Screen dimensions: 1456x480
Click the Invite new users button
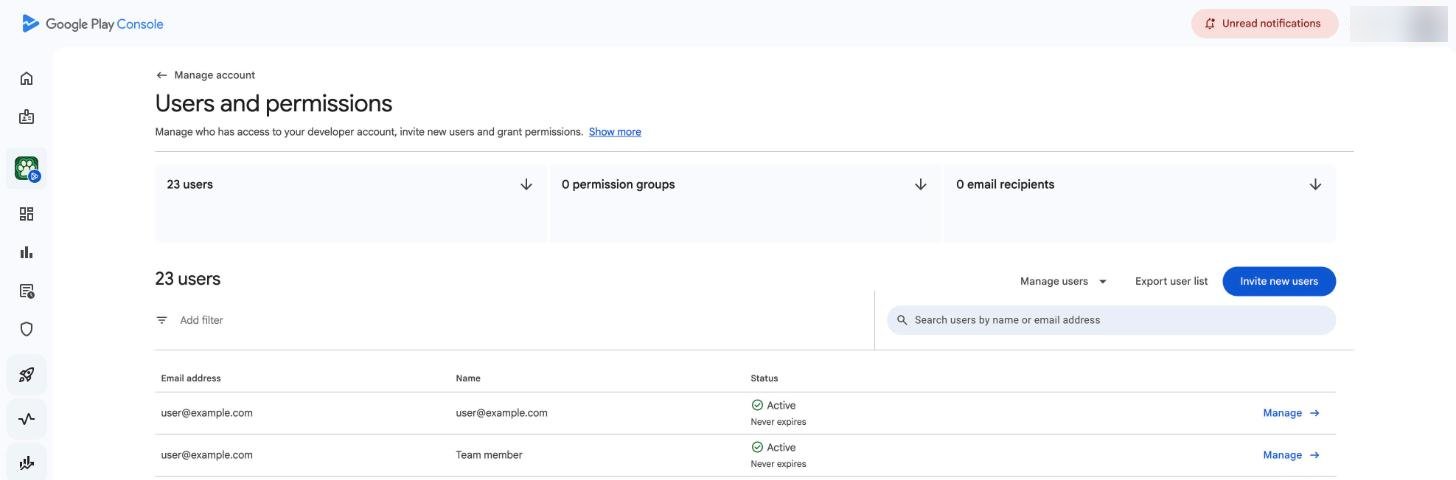tap(1279, 281)
